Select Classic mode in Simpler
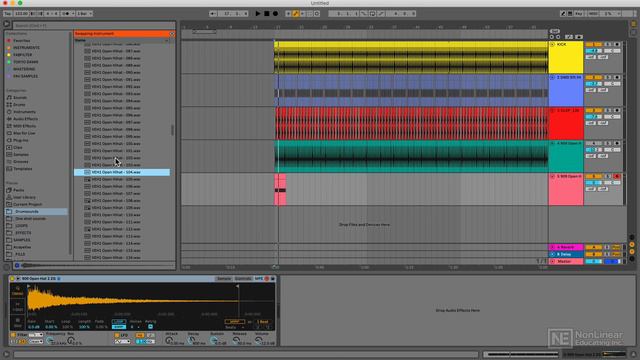 (x=18, y=291)
